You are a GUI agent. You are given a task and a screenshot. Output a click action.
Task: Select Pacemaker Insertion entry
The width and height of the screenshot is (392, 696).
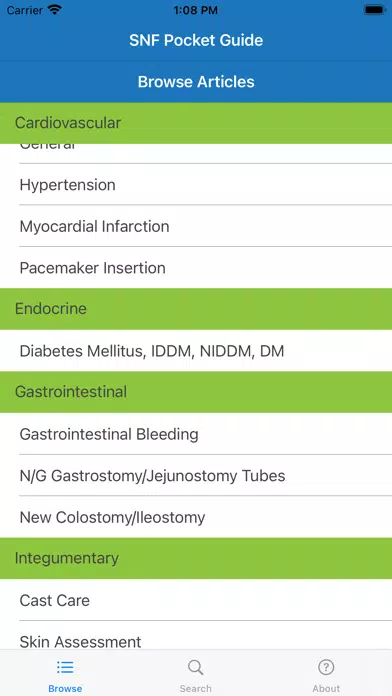[196, 268]
